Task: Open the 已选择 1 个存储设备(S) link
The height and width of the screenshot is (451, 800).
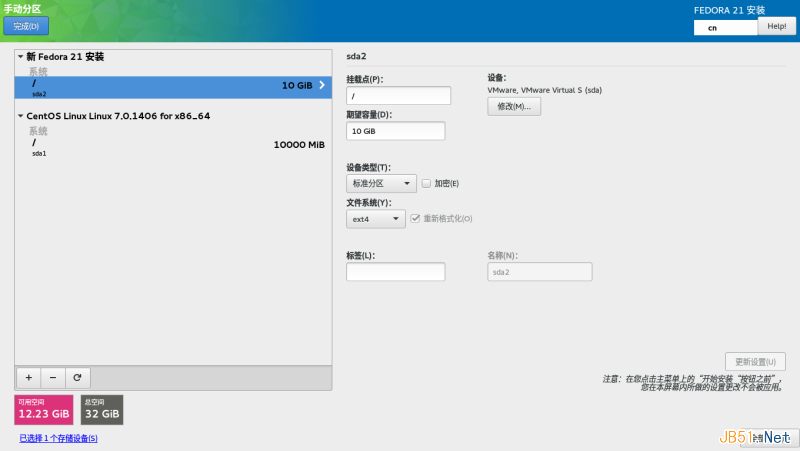Action: (58, 438)
